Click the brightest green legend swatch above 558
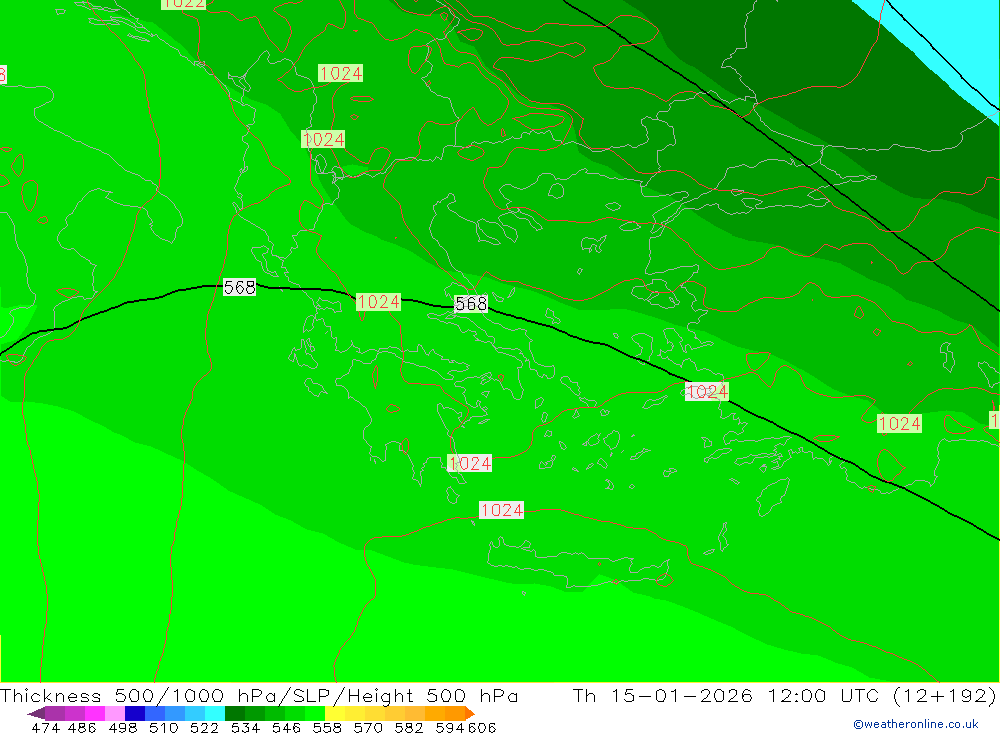The height and width of the screenshot is (733, 1000). pos(314,713)
